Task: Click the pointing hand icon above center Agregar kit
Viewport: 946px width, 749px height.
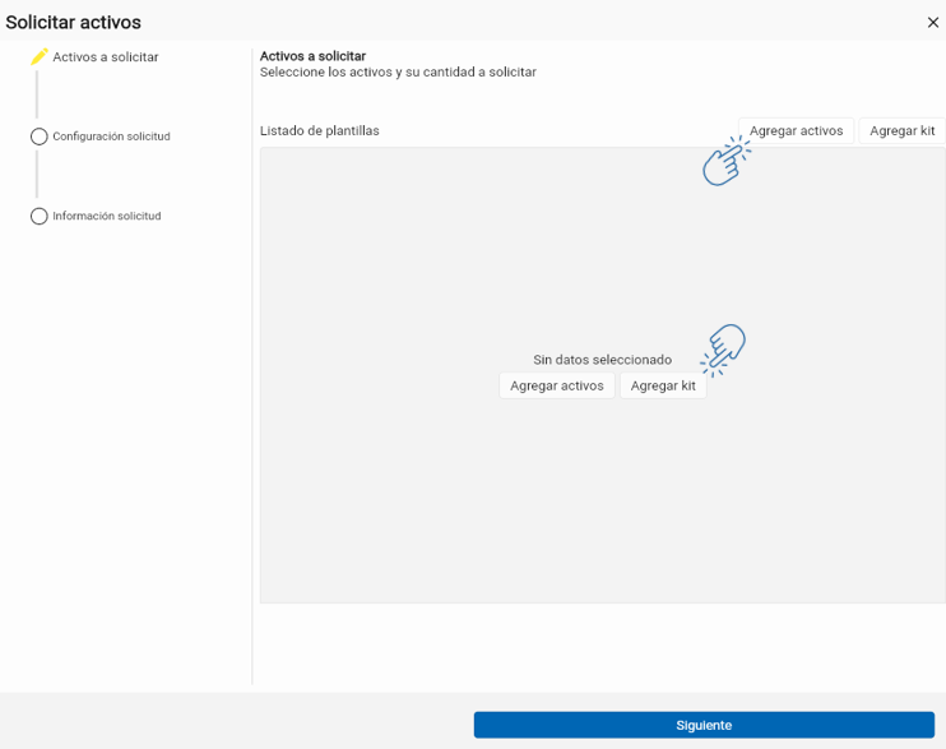Action: tap(723, 350)
